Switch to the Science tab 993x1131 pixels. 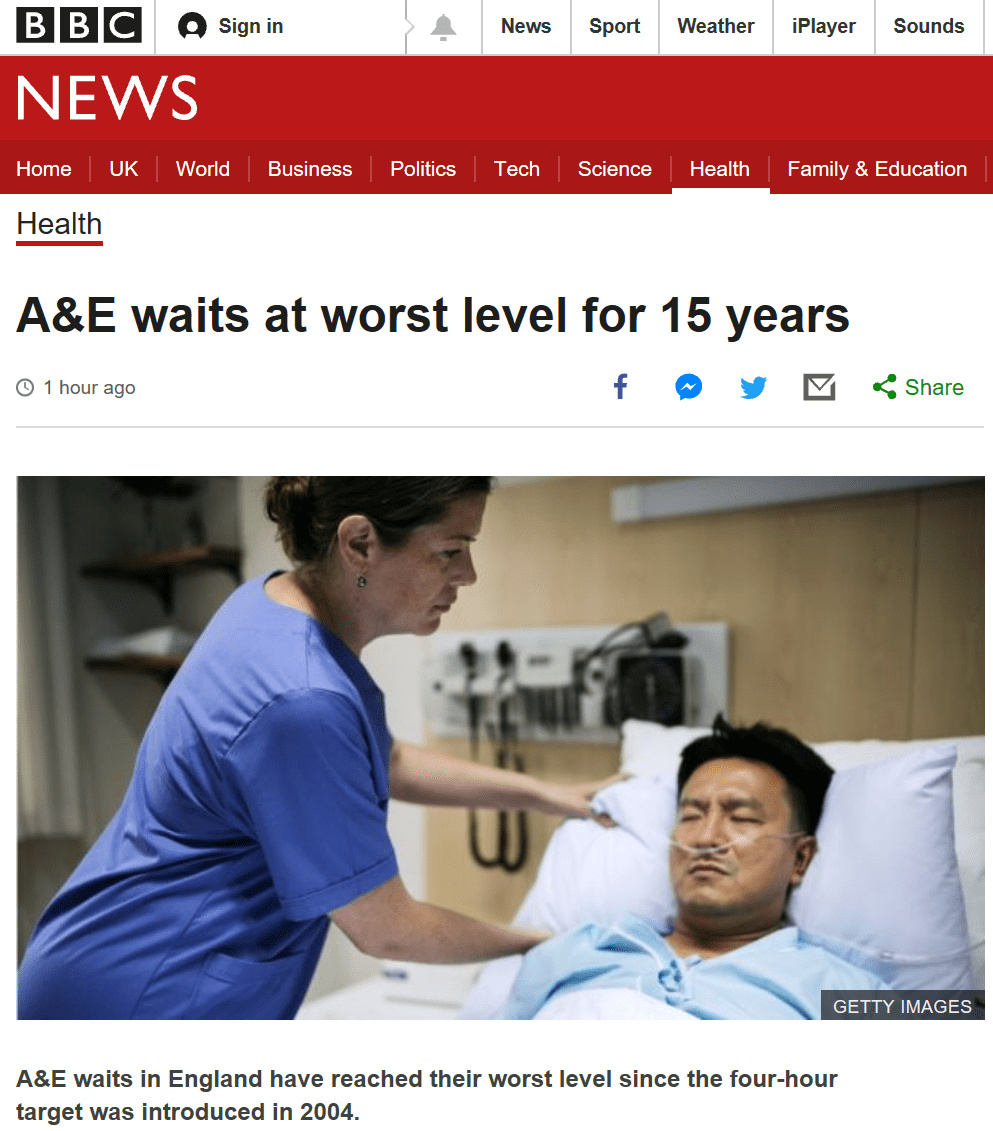point(614,169)
